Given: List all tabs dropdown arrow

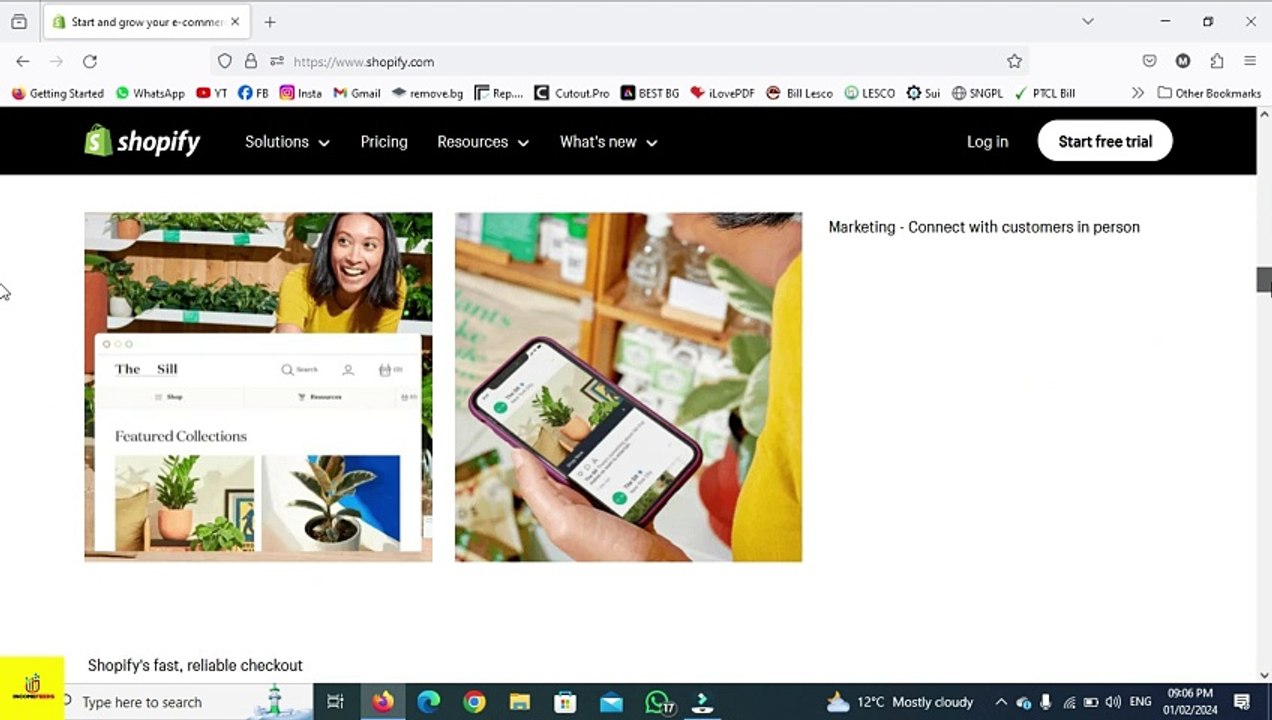Looking at the screenshot, I should click(x=1088, y=21).
